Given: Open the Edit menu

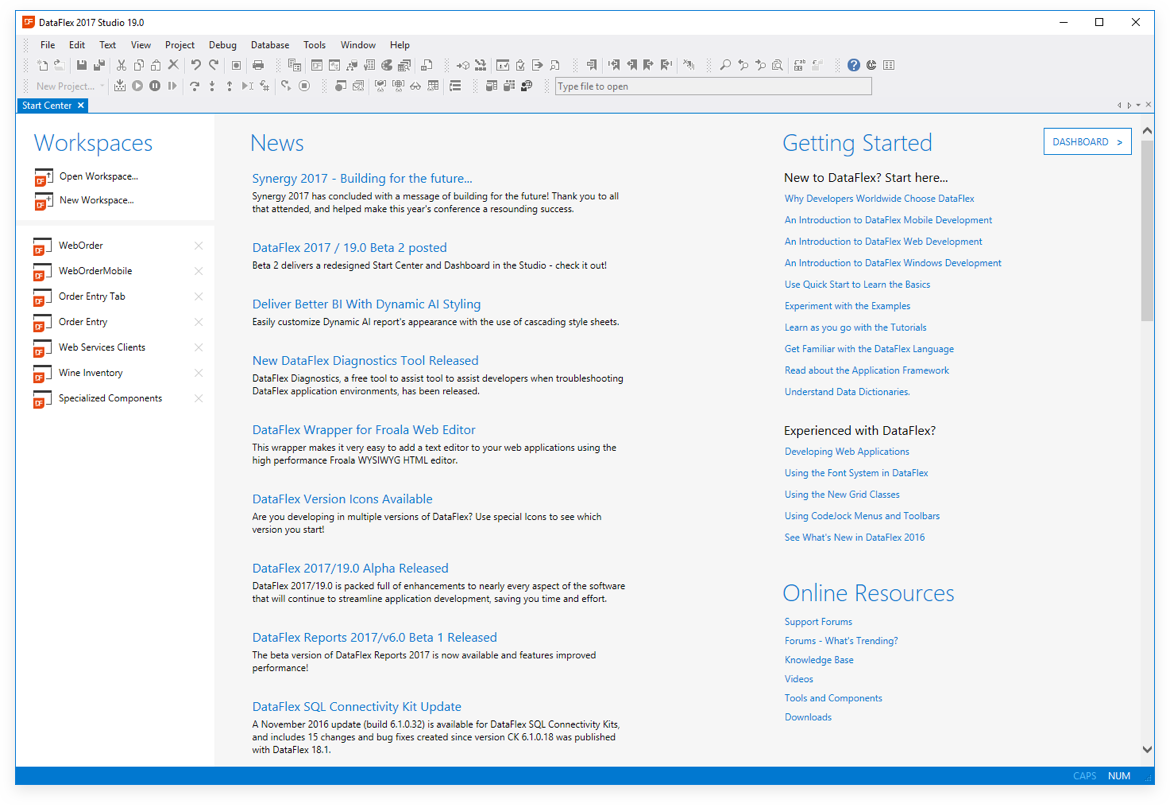Looking at the screenshot, I should click(x=77, y=45).
